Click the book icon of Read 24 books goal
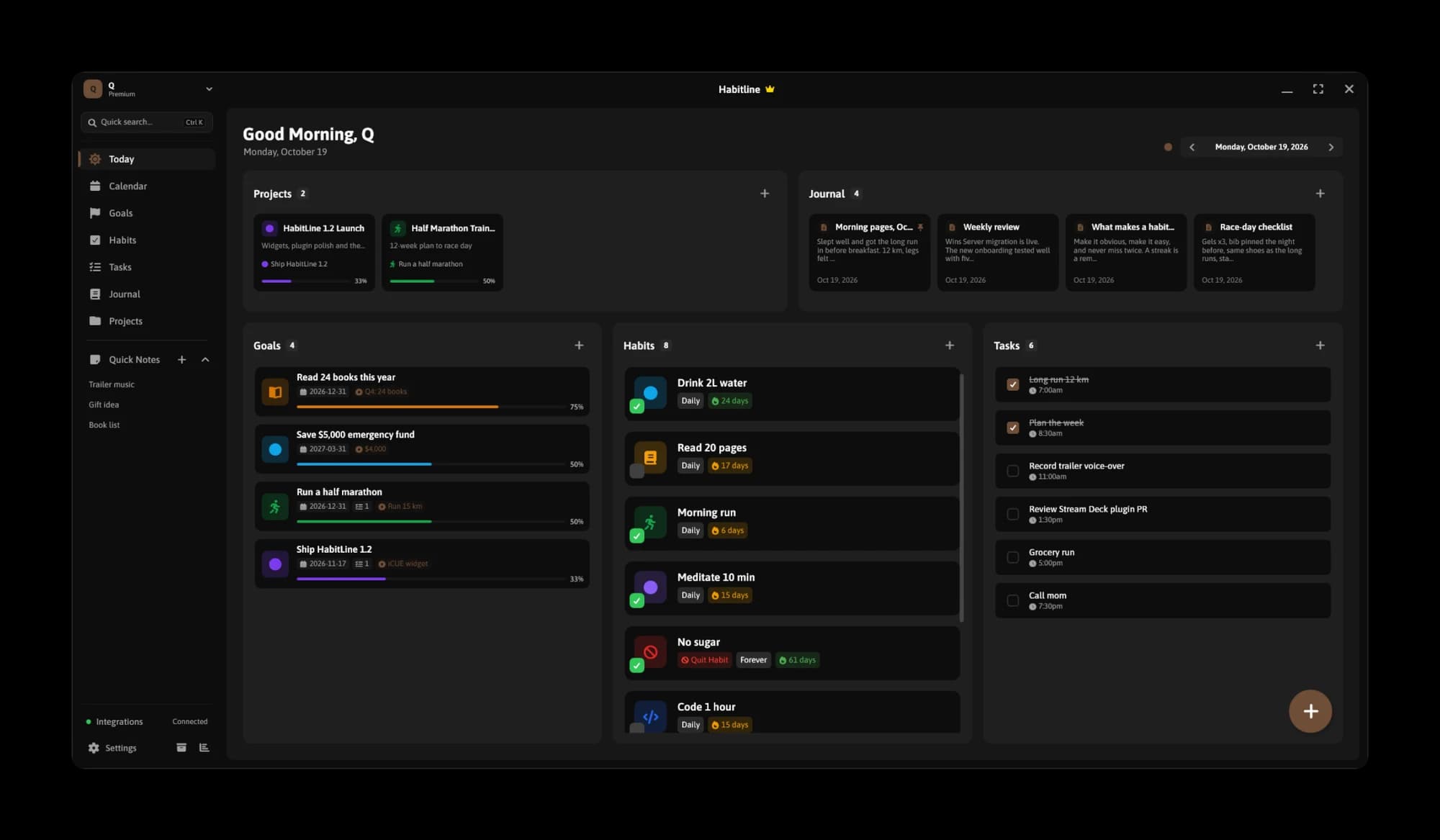Viewport: 1440px width, 840px height. coord(275,392)
